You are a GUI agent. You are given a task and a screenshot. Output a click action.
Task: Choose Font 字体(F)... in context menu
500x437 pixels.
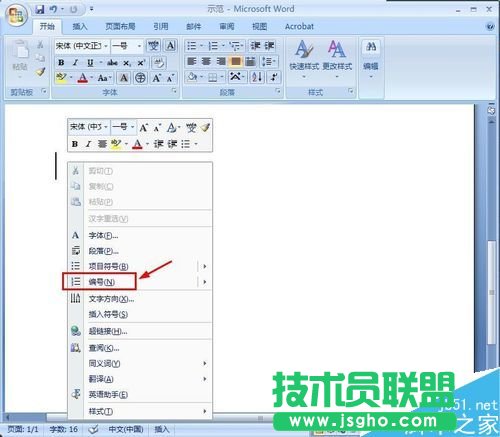[x=140, y=236]
